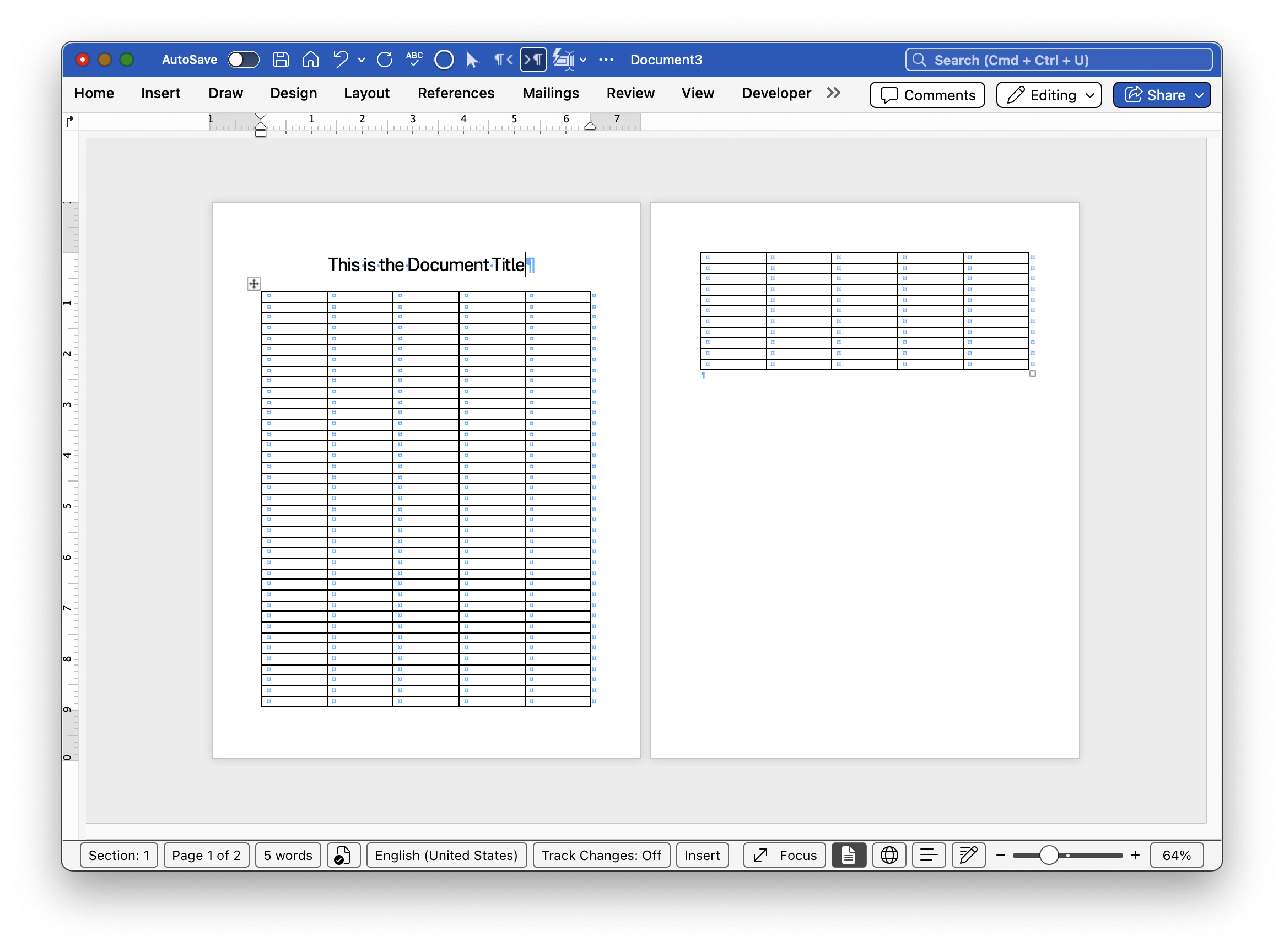Click the Redo circular arrow icon

tap(385, 60)
